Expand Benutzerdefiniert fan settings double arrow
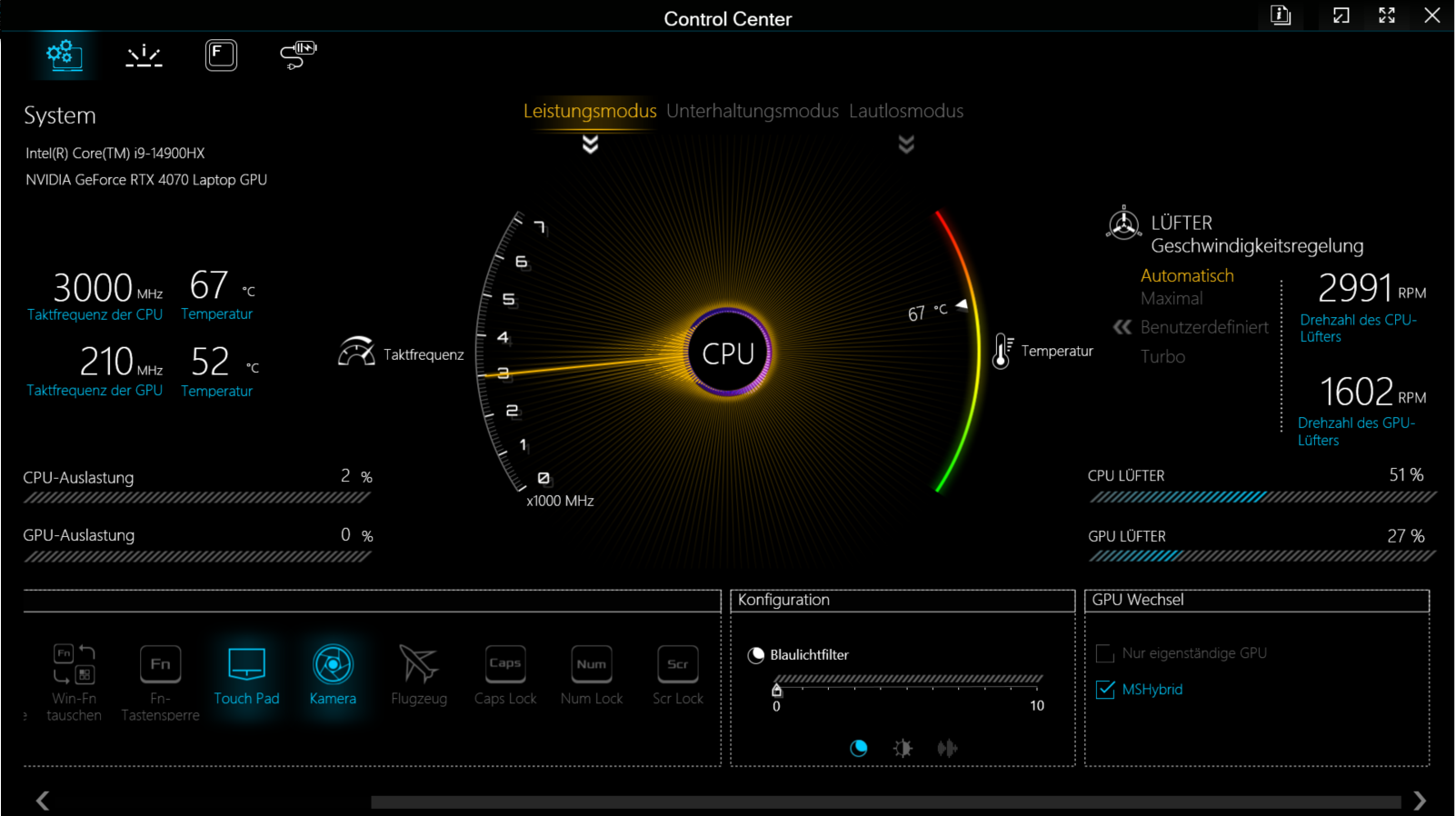Screen dimensions: 1456x816 (1122, 327)
